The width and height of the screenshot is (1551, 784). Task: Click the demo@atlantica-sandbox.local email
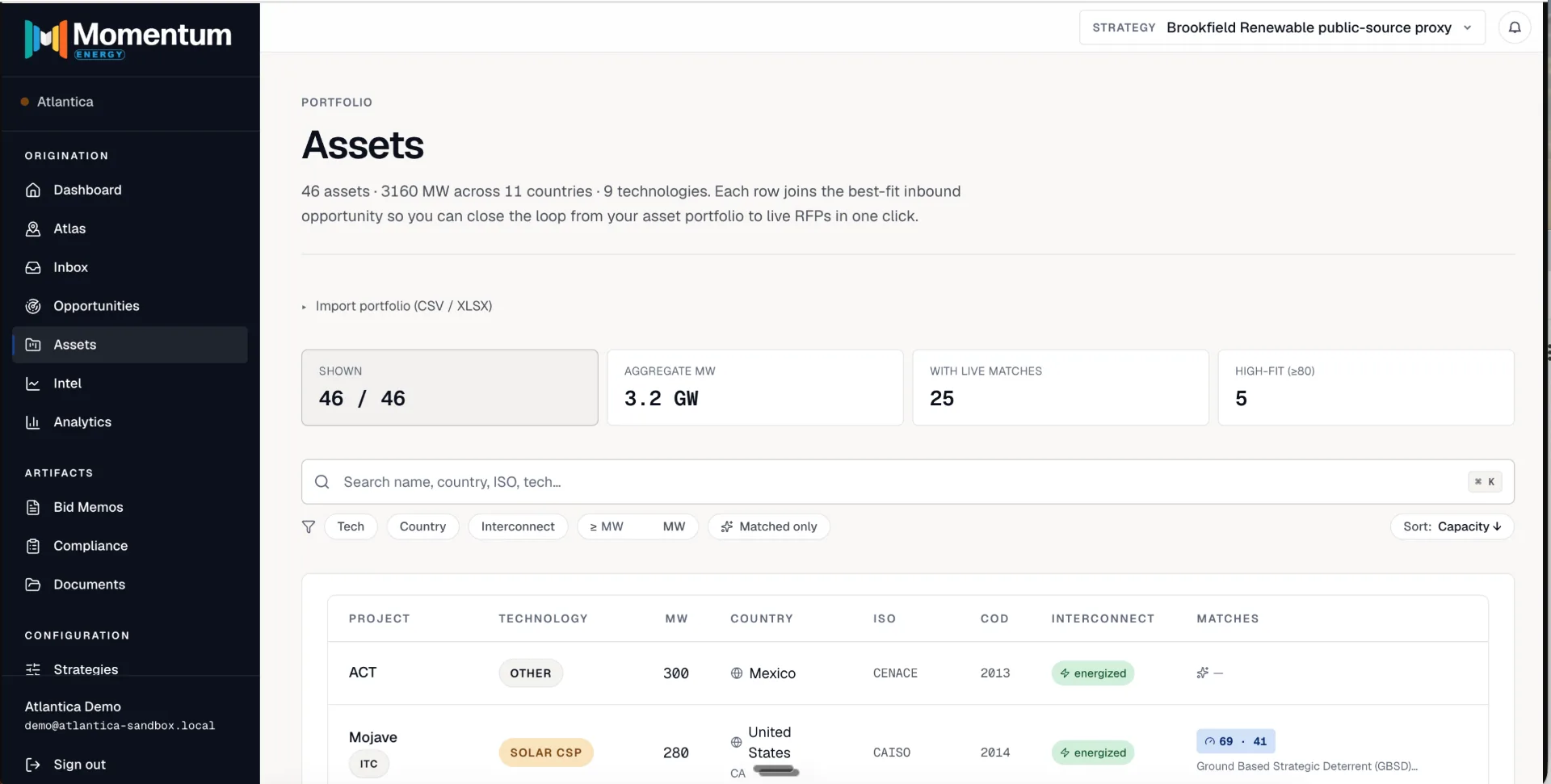click(x=120, y=726)
